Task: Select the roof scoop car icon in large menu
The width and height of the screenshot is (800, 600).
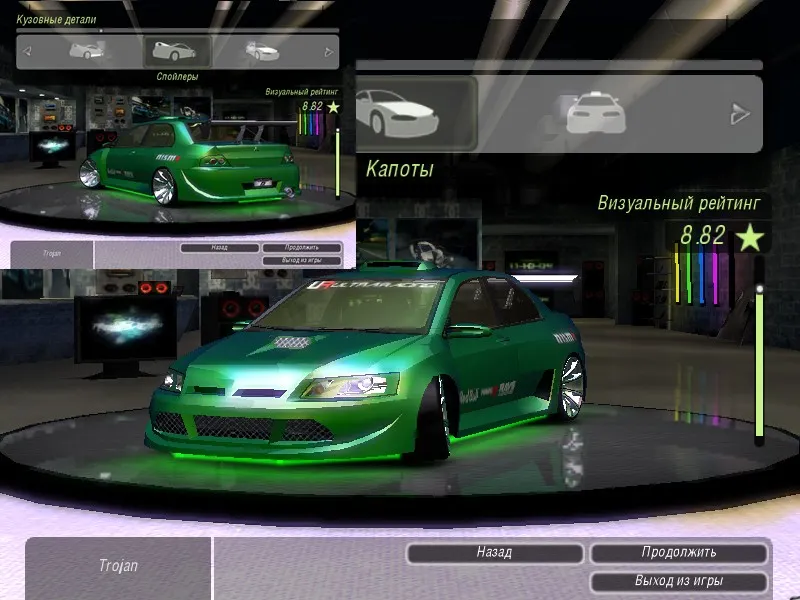Action: pos(595,112)
